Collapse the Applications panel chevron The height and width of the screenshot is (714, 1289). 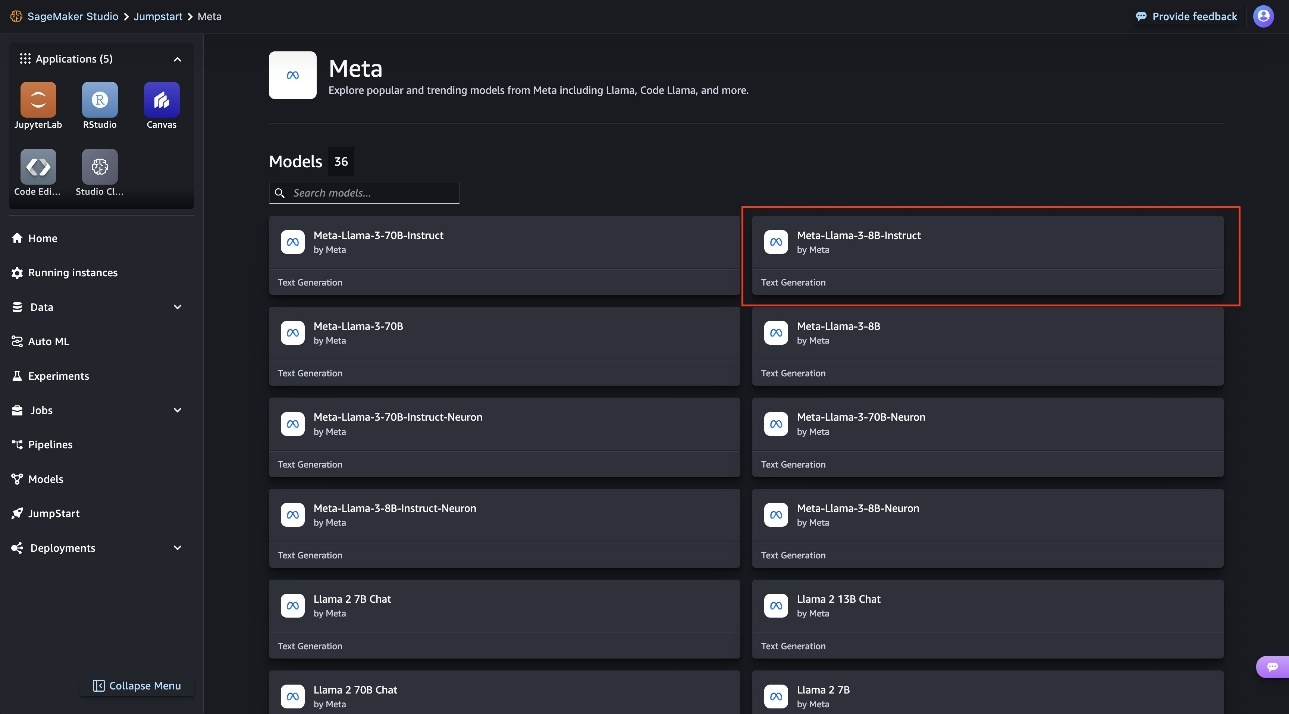pyautogui.click(x=178, y=59)
